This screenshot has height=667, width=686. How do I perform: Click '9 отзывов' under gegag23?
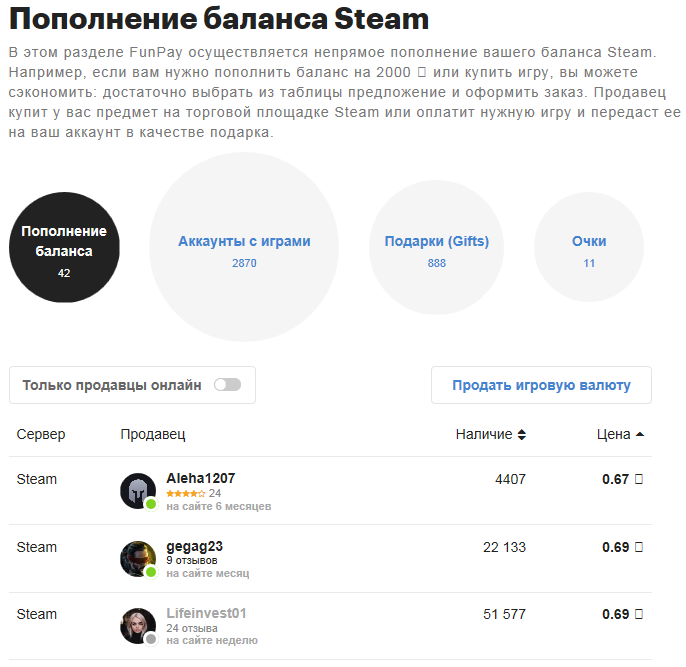pos(192,560)
